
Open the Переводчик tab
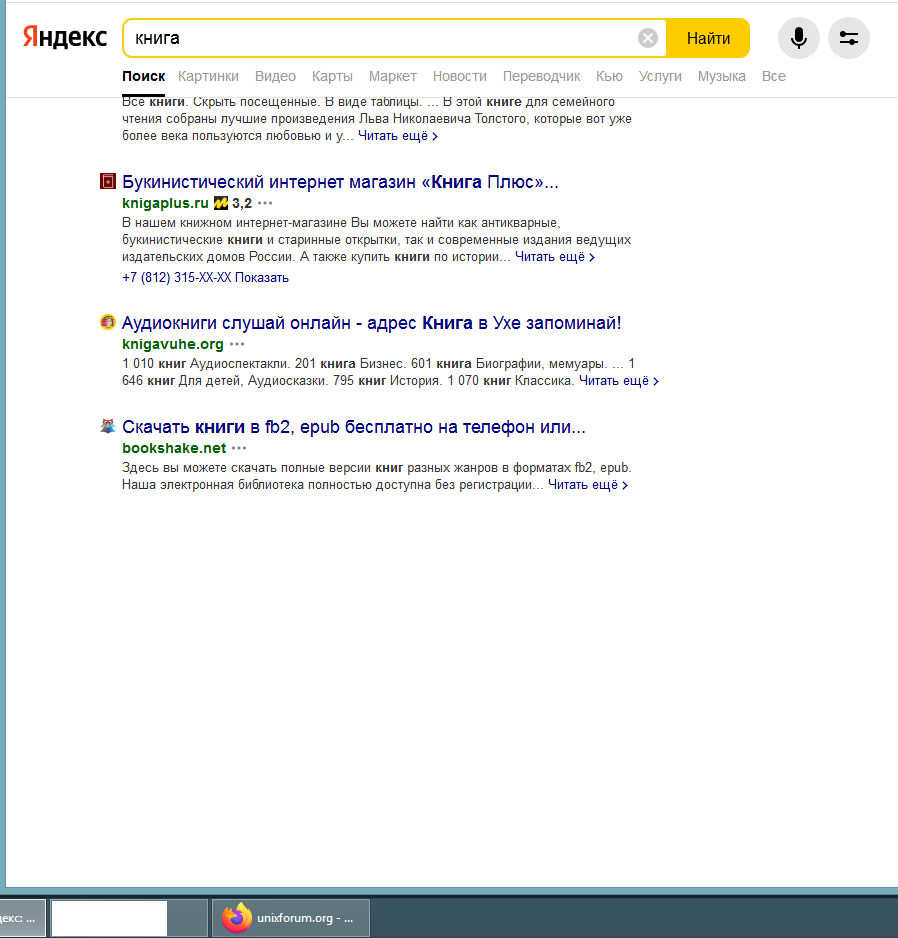pos(541,77)
